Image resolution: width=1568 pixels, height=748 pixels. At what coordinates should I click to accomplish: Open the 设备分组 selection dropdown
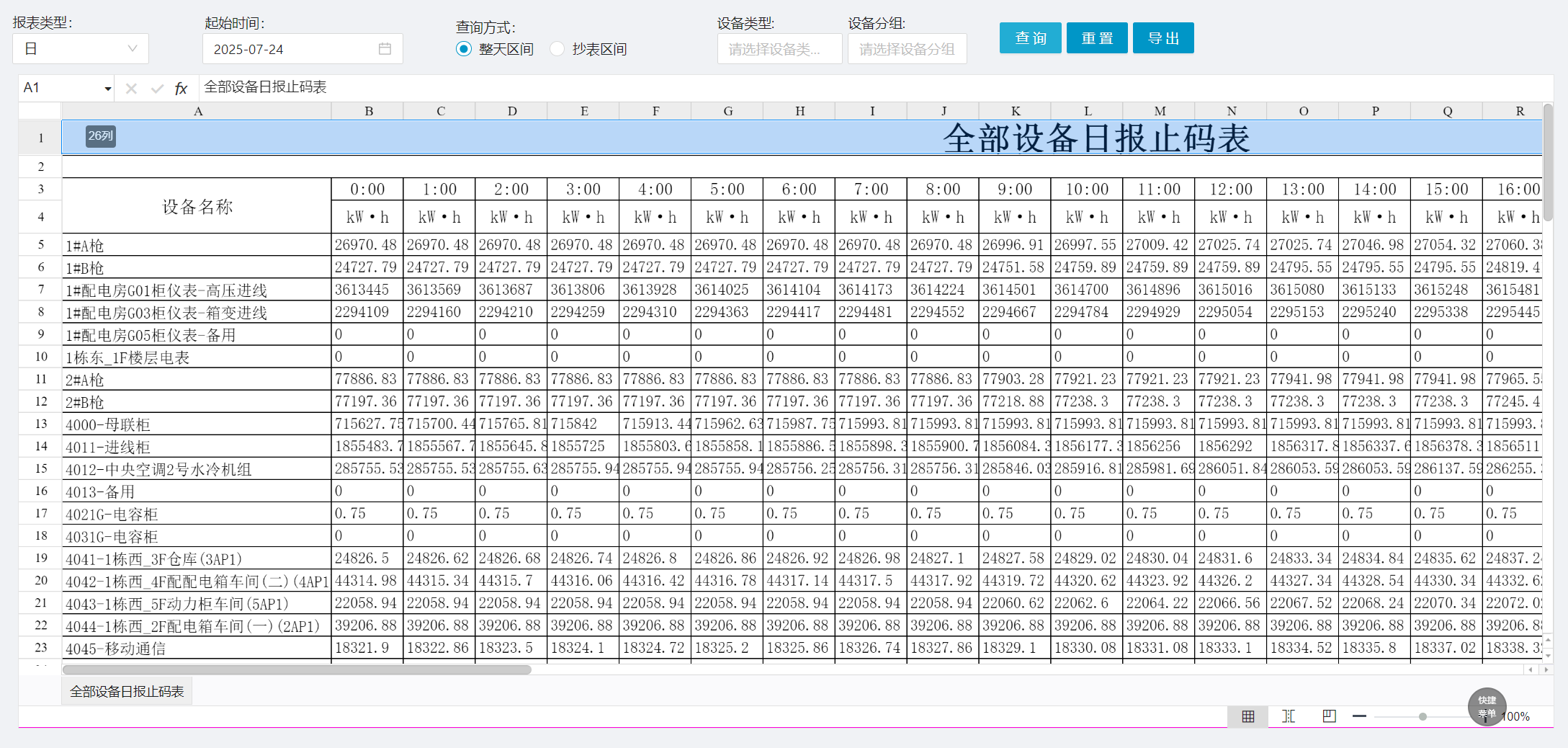click(907, 49)
